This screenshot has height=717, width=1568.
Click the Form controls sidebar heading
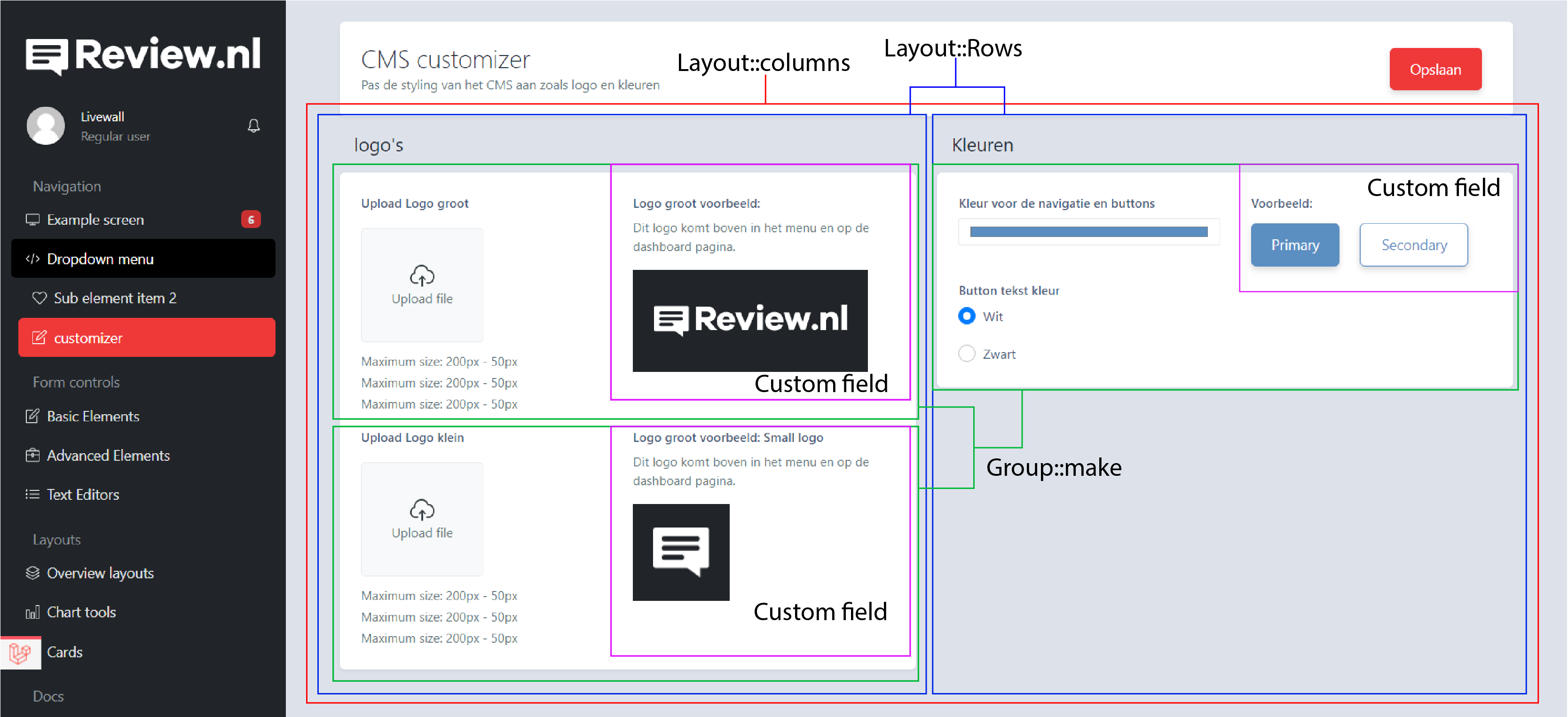pos(76,382)
